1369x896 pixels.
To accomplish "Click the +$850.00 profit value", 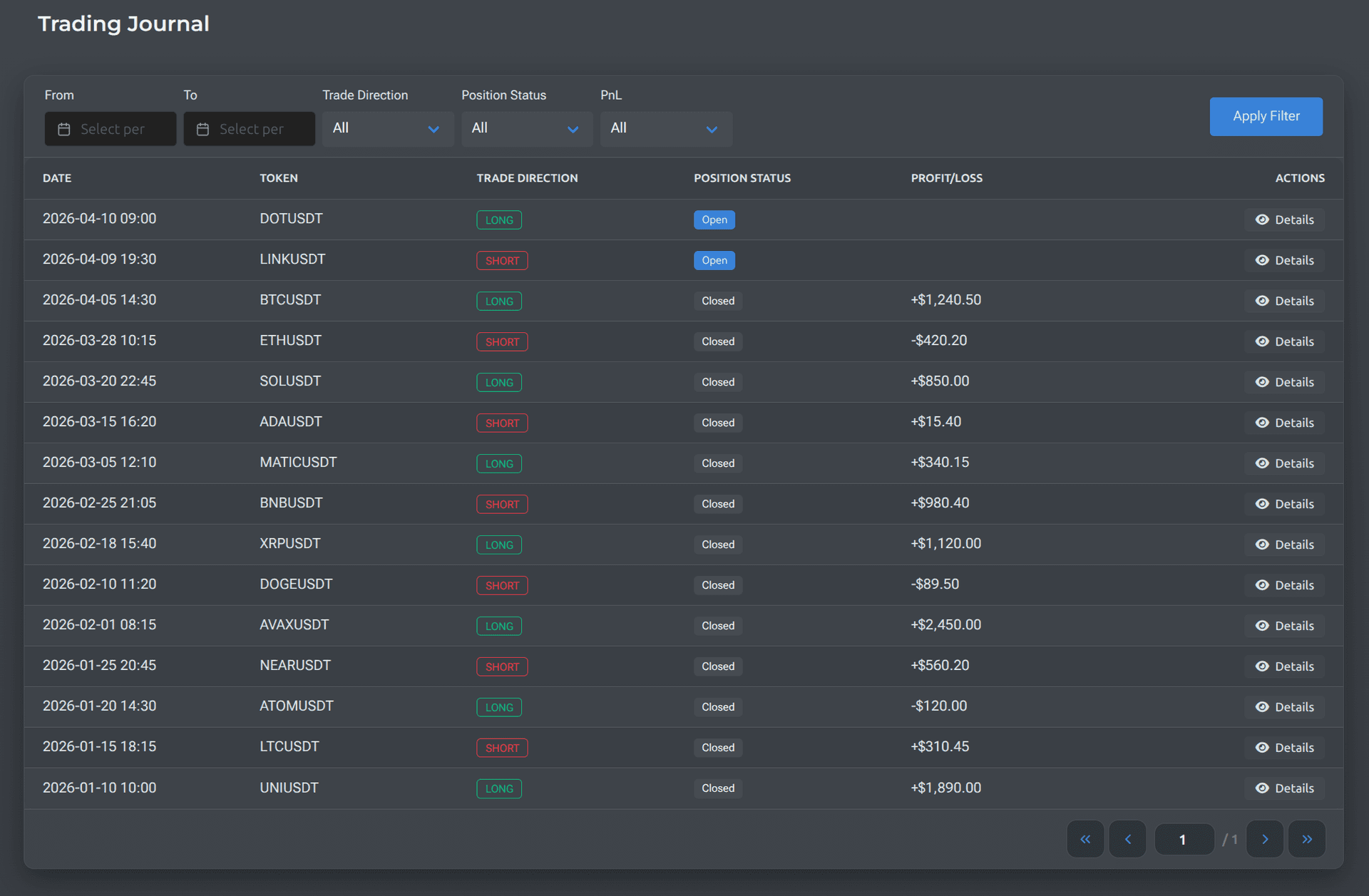I will click(x=940, y=381).
